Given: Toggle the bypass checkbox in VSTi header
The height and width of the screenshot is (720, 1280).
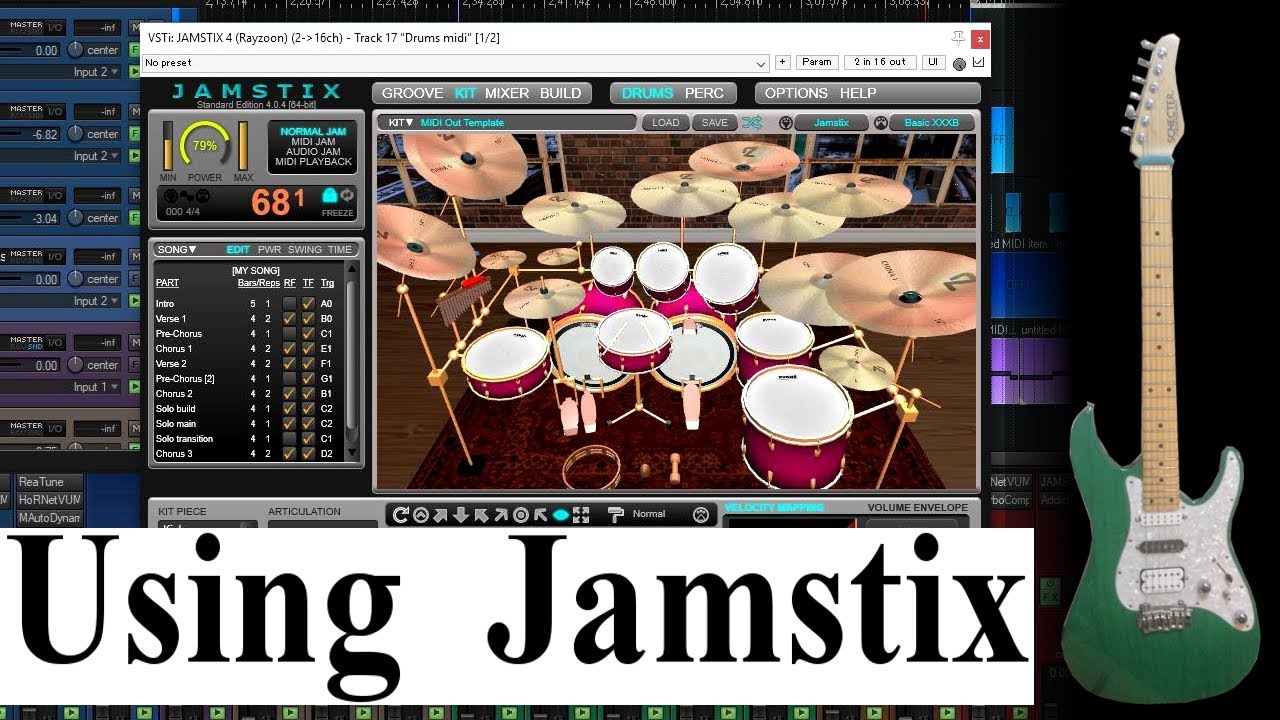Looking at the screenshot, I should coord(978,63).
